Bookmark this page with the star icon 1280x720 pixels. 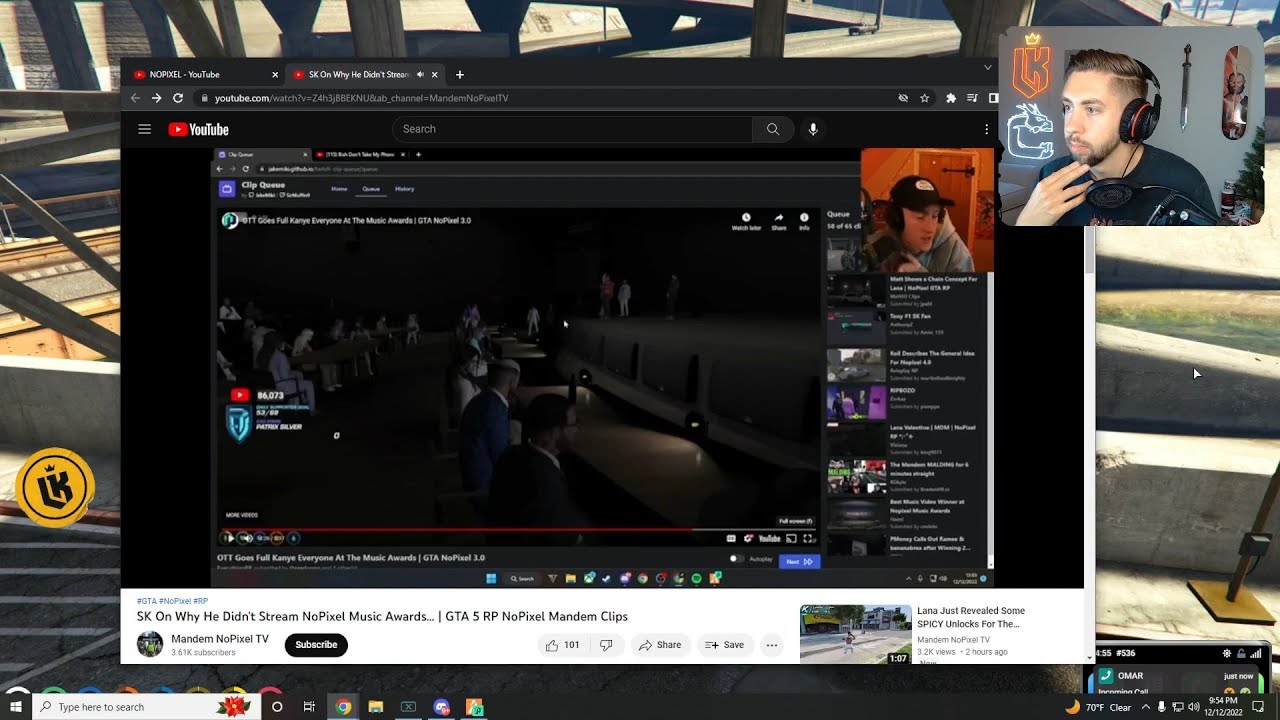pyautogui.click(x=925, y=98)
